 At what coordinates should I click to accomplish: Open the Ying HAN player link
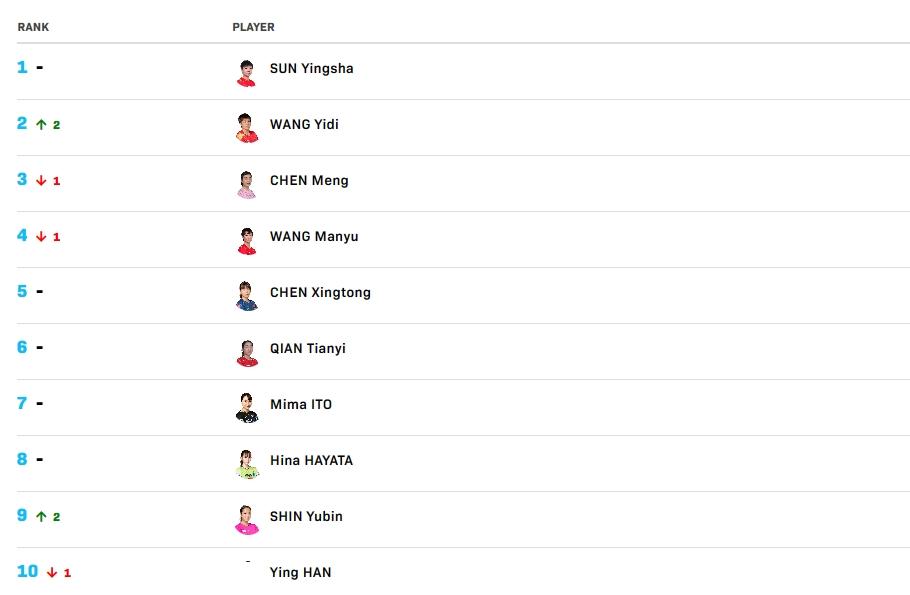[300, 573]
